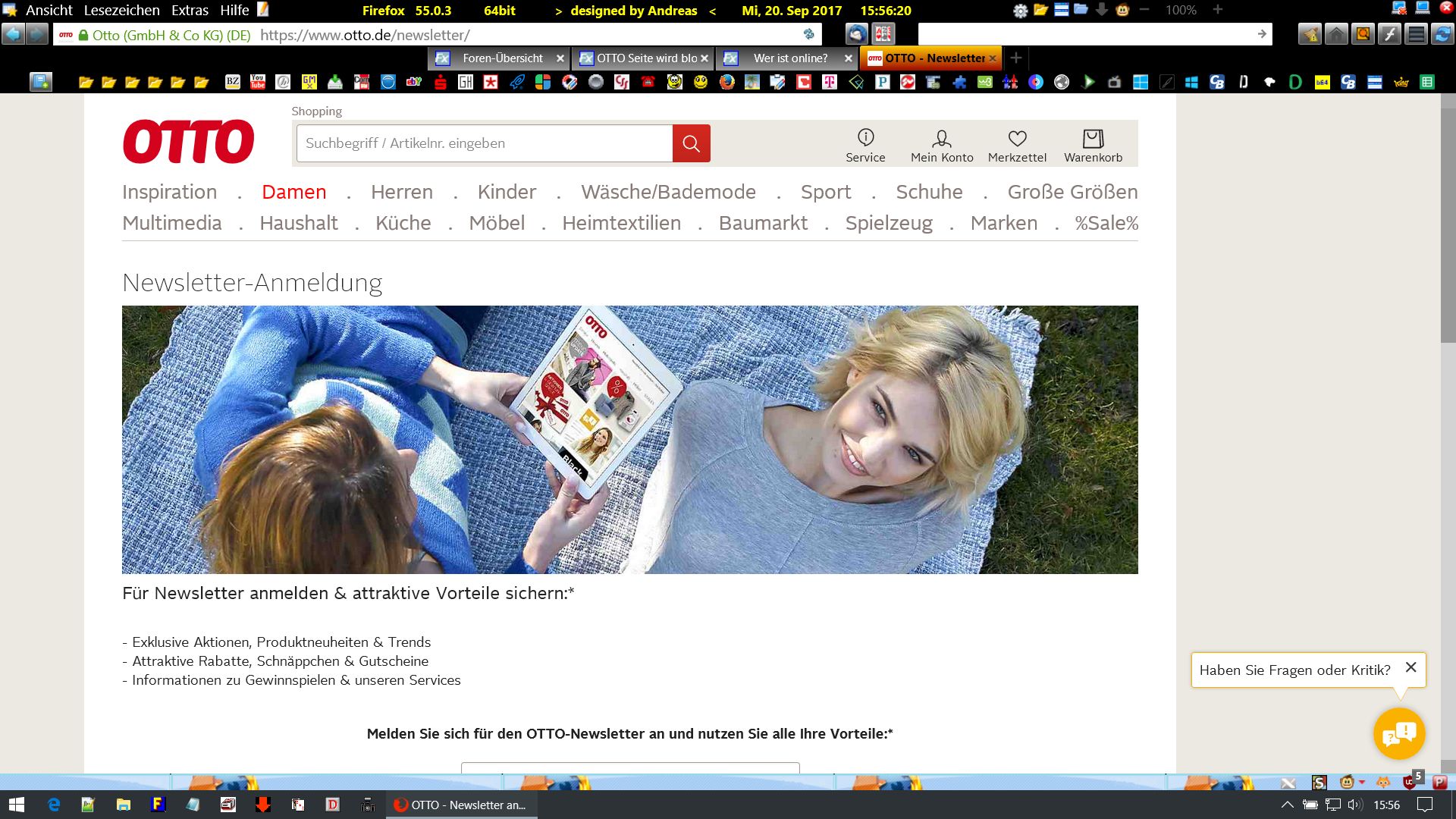Open the %Sale% category link

(x=1106, y=223)
